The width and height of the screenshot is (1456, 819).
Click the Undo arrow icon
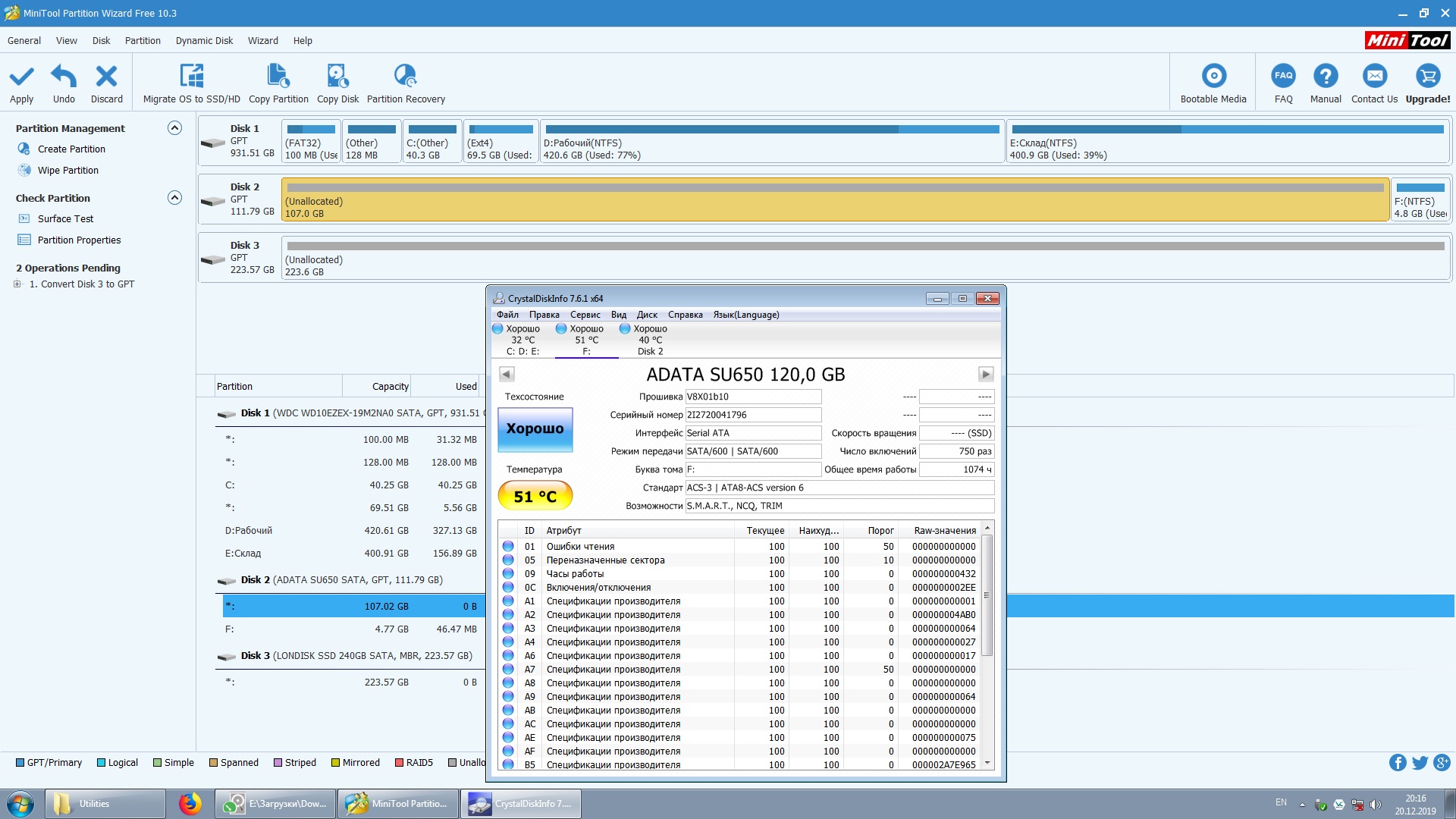coord(64,77)
